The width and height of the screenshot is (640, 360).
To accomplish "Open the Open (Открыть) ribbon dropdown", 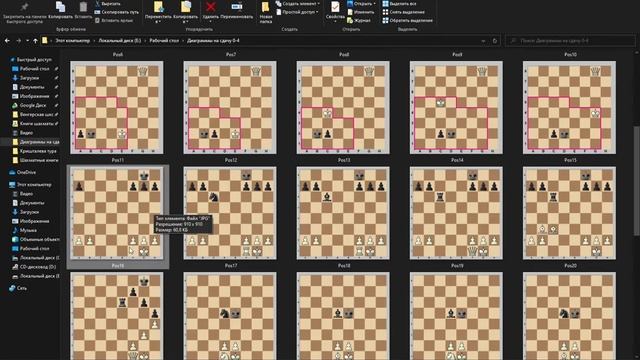I will click(x=361, y=4).
